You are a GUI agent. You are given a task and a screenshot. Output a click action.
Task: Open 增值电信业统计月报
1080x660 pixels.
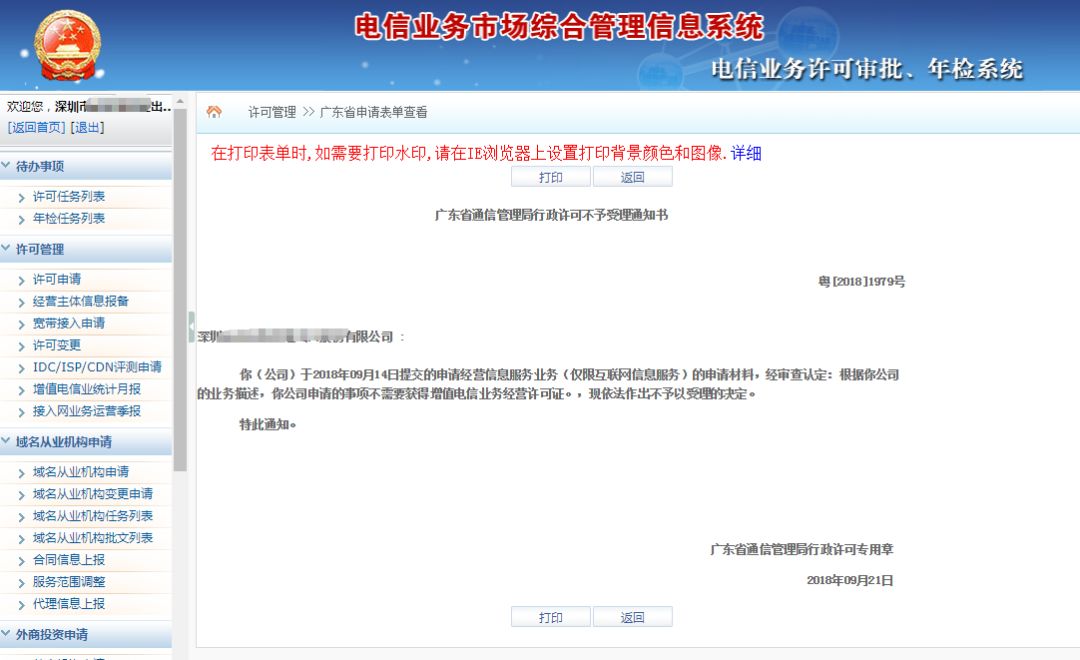pos(87,389)
